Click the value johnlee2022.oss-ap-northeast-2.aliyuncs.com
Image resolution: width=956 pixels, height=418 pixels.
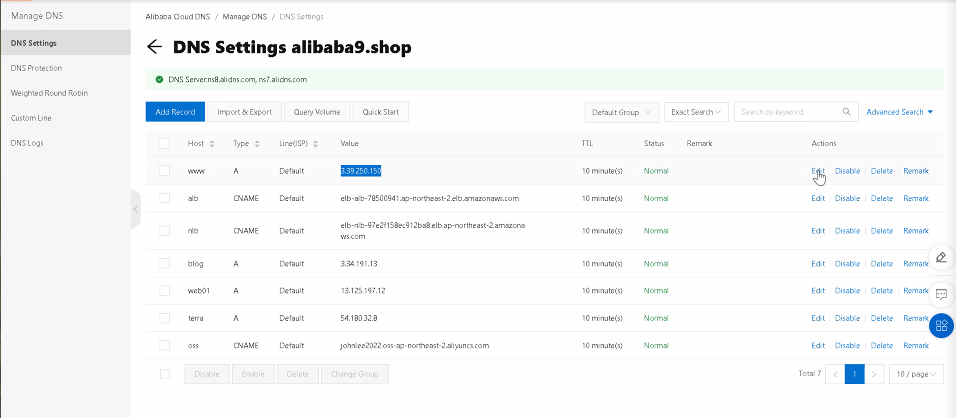coord(415,345)
